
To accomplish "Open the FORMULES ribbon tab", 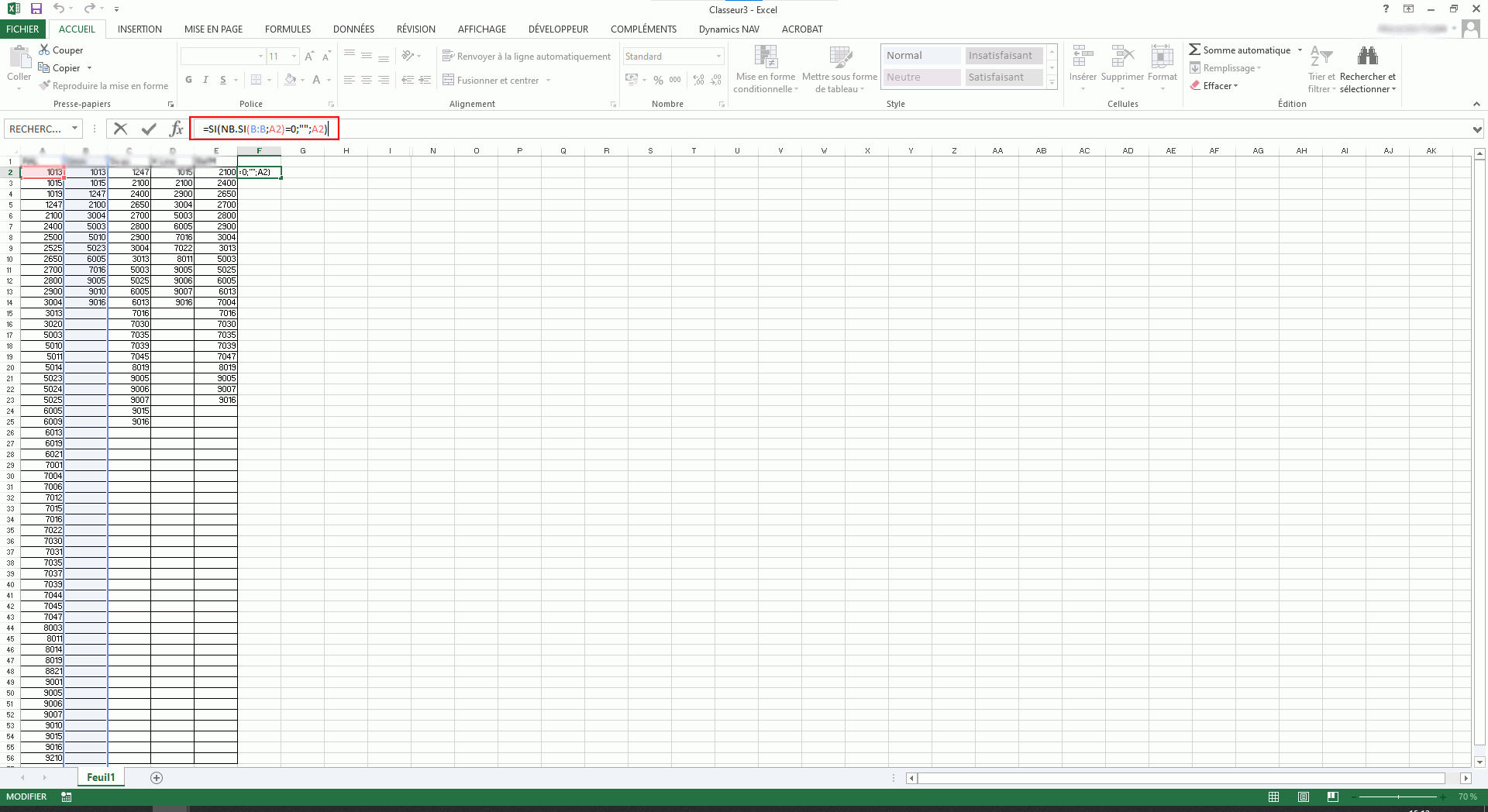I will pyautogui.click(x=288, y=29).
